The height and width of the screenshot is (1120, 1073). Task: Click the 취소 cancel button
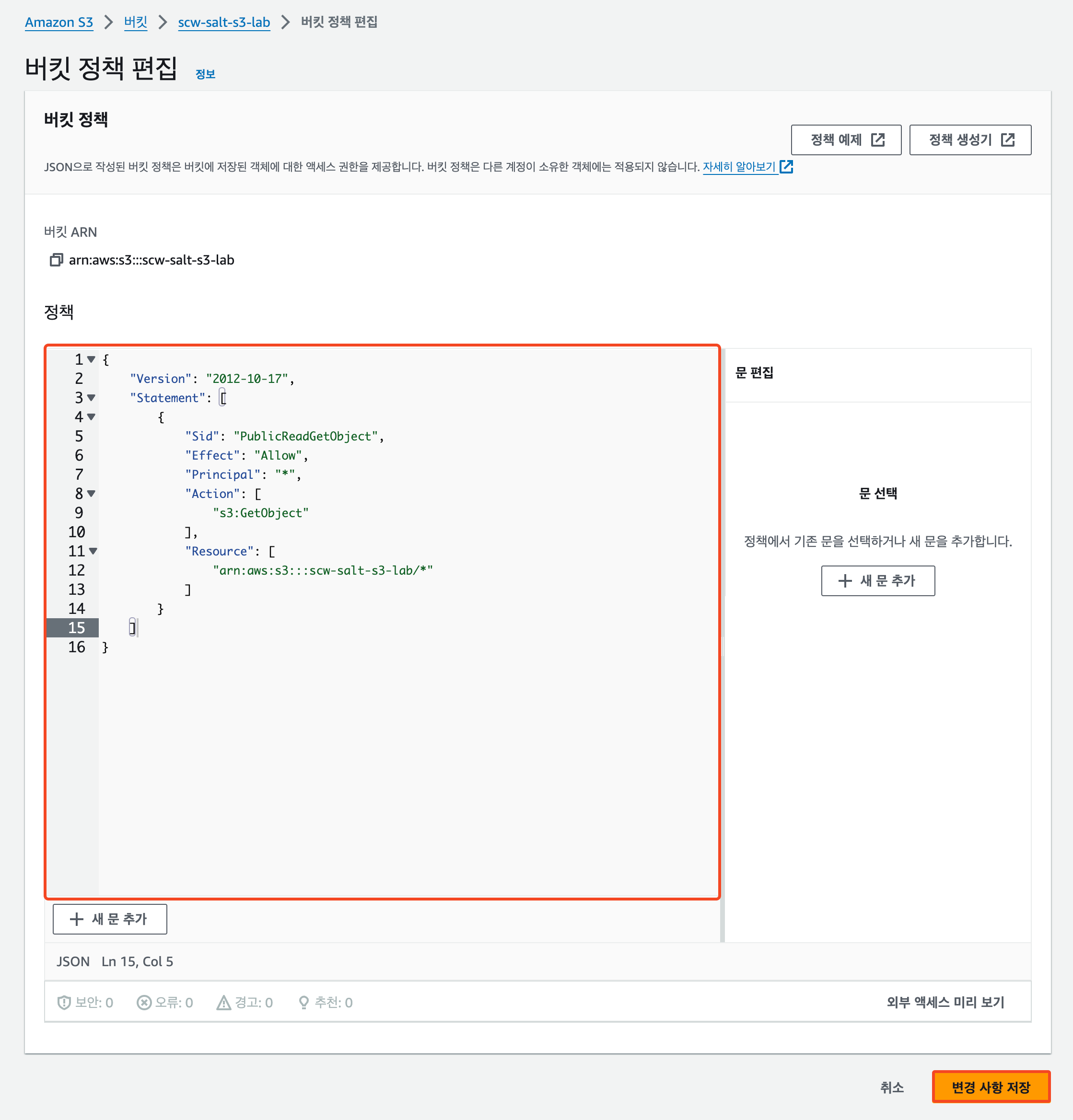(891, 1087)
